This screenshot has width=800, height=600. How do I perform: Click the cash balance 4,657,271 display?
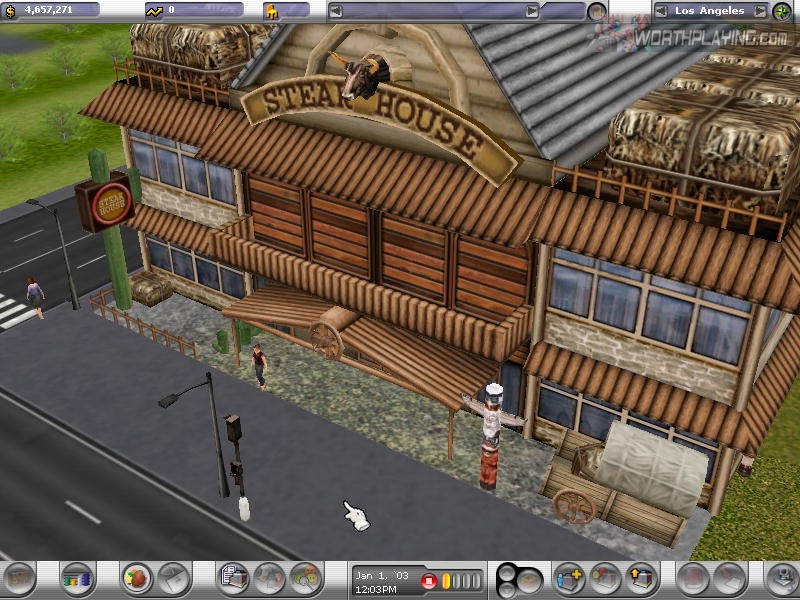coord(52,10)
